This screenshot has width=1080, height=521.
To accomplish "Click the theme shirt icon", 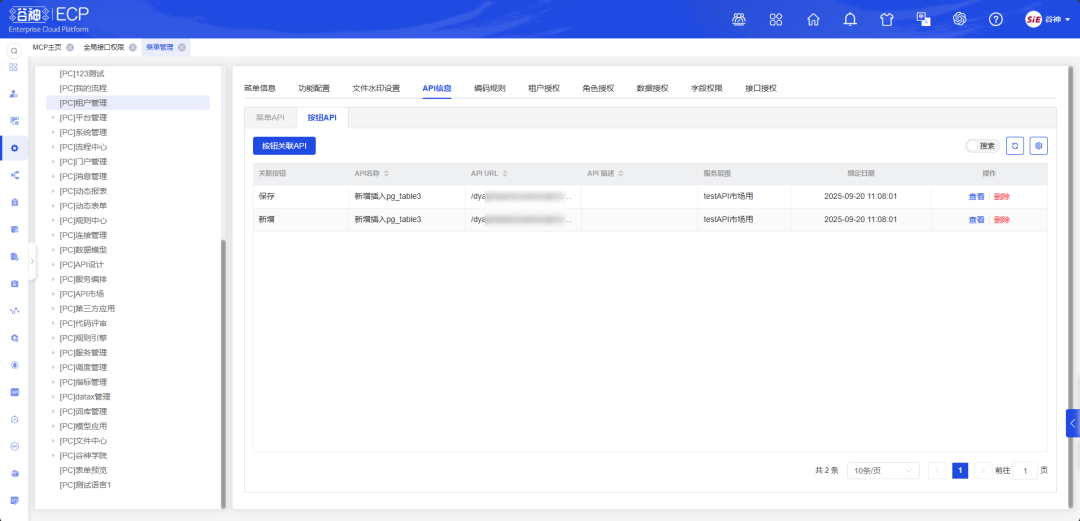I will (886, 19).
